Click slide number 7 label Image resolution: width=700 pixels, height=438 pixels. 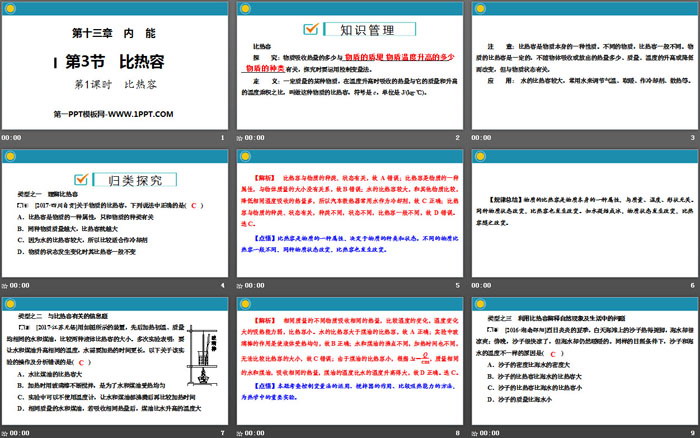click(x=223, y=433)
